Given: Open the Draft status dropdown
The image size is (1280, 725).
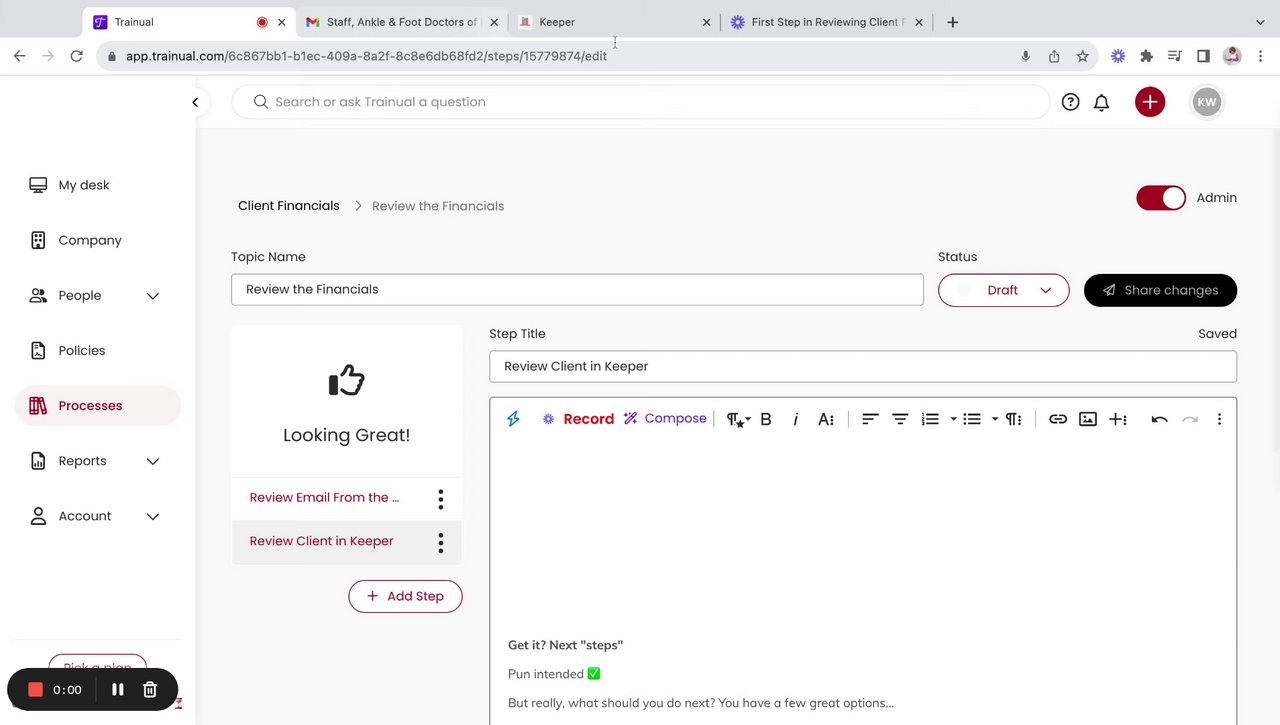Looking at the screenshot, I should pyautogui.click(x=1003, y=290).
